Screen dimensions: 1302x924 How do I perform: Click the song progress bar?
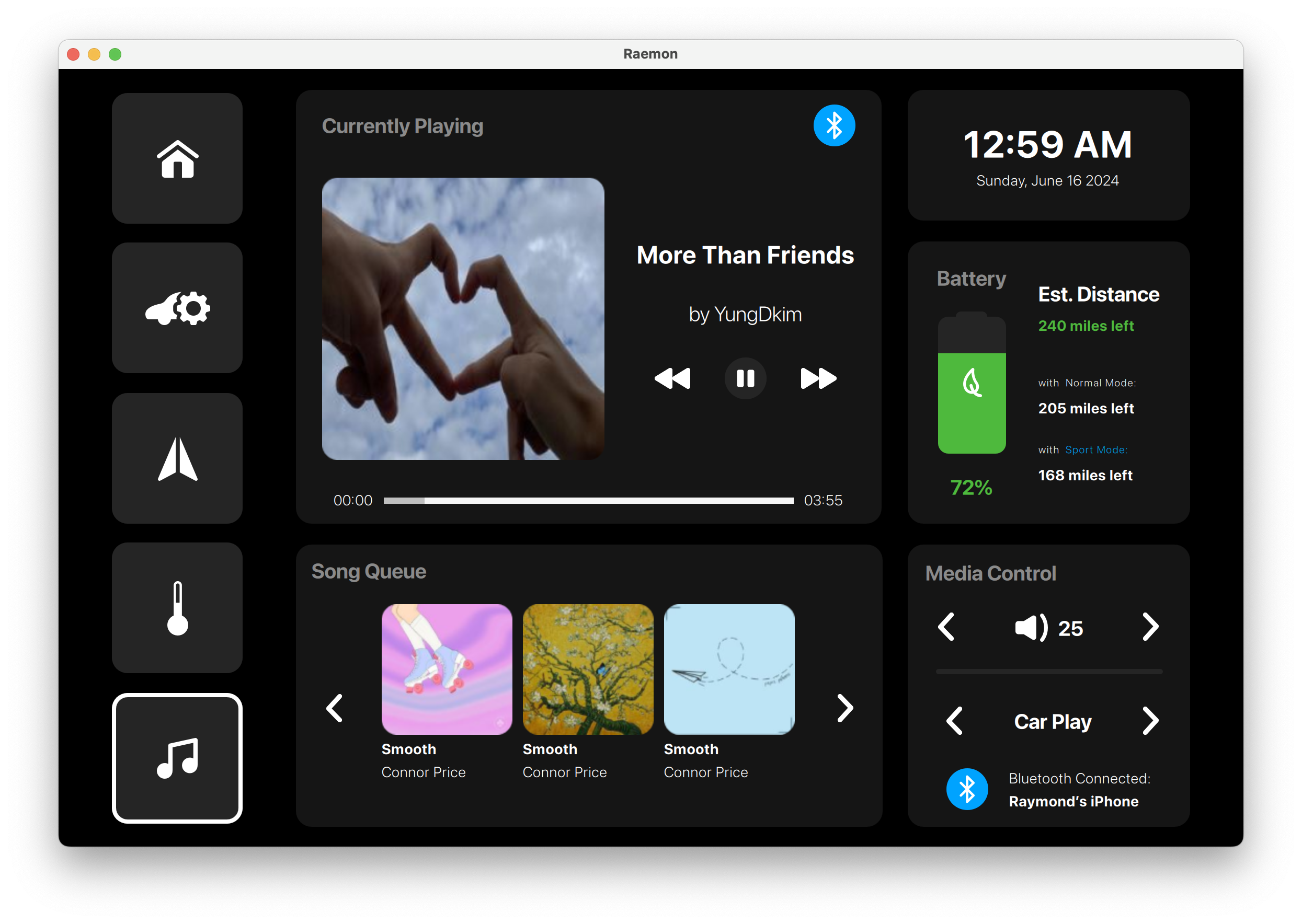588,501
